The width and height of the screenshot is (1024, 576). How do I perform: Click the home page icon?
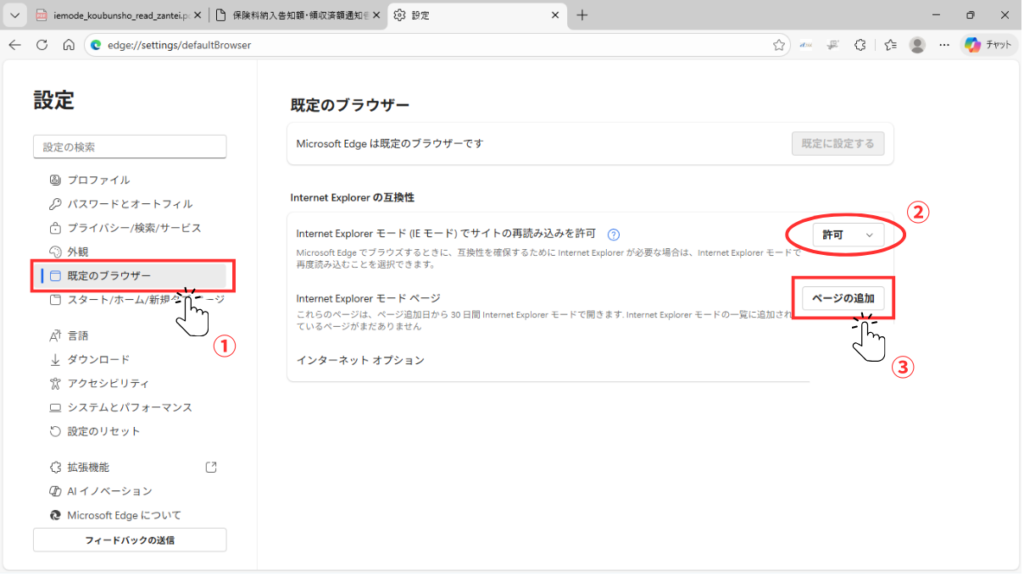pyautogui.click(x=67, y=45)
